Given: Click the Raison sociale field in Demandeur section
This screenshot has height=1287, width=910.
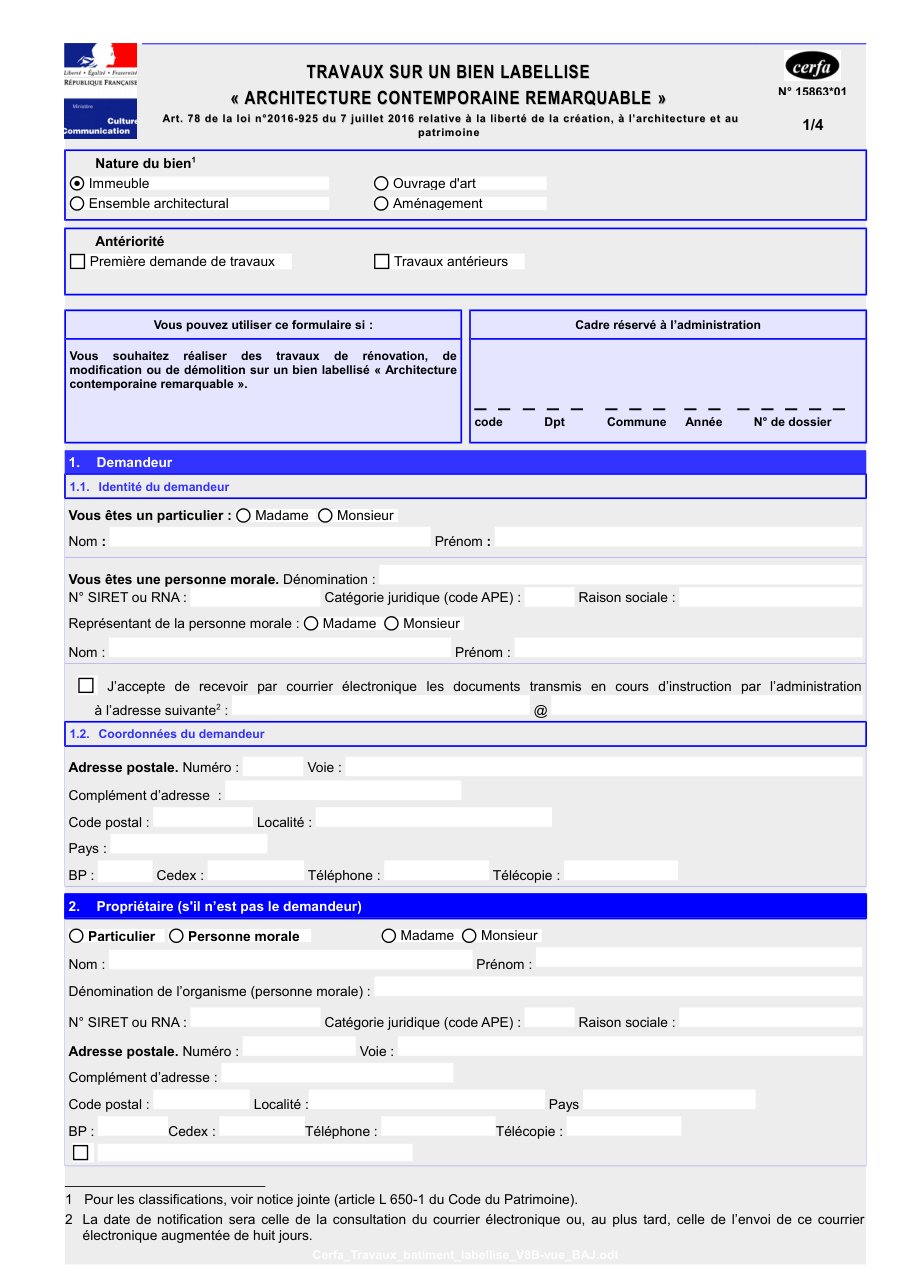Looking at the screenshot, I should point(771,598).
